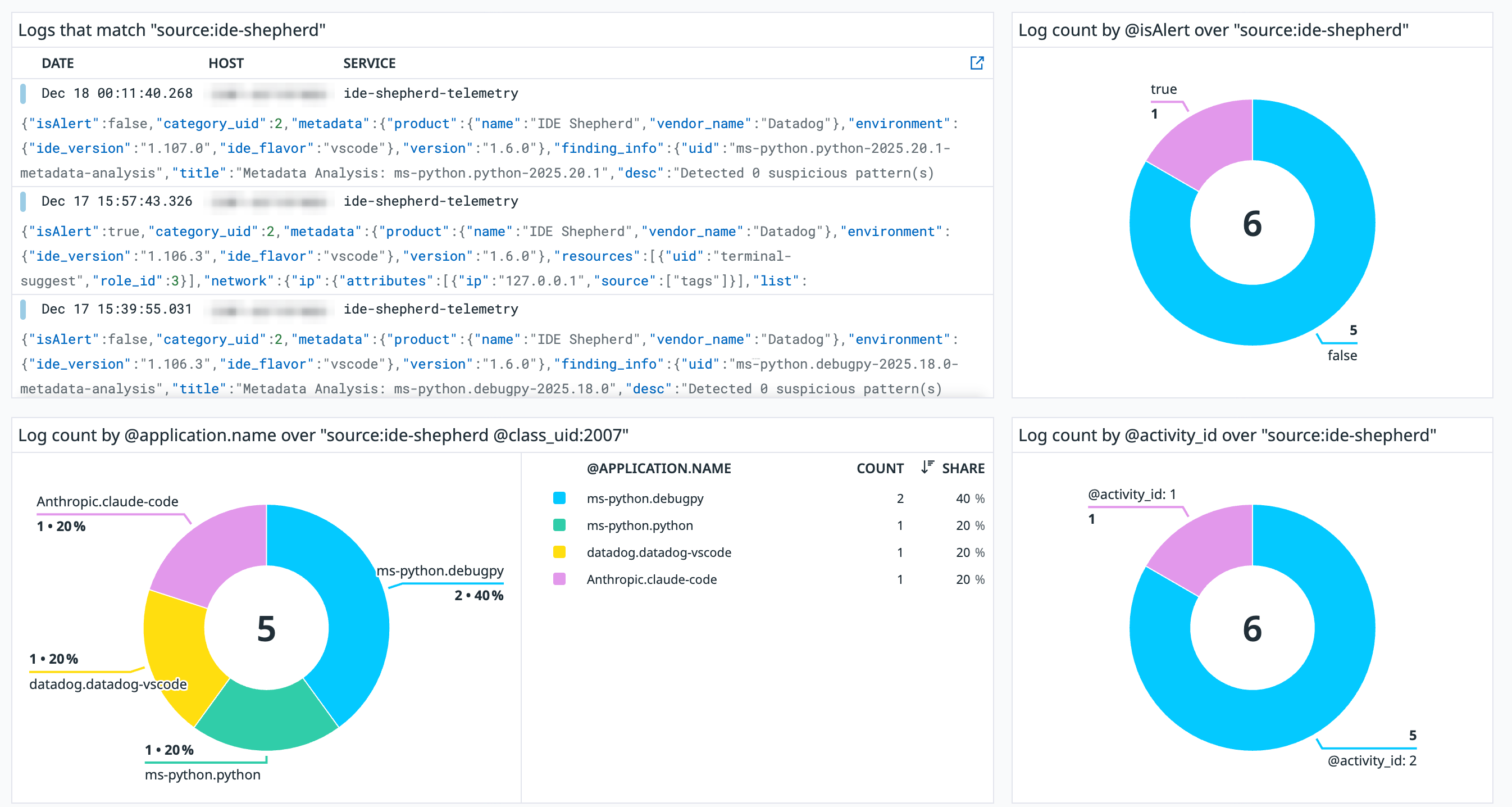The height and width of the screenshot is (807, 1512).
Task: Click the sort-descending icon beside COUNT
Action: click(927, 468)
